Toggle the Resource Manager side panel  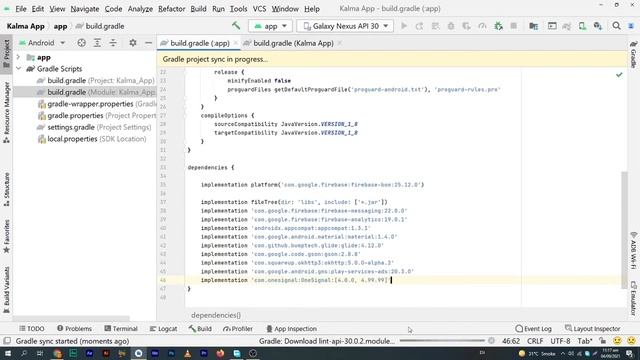(7, 112)
